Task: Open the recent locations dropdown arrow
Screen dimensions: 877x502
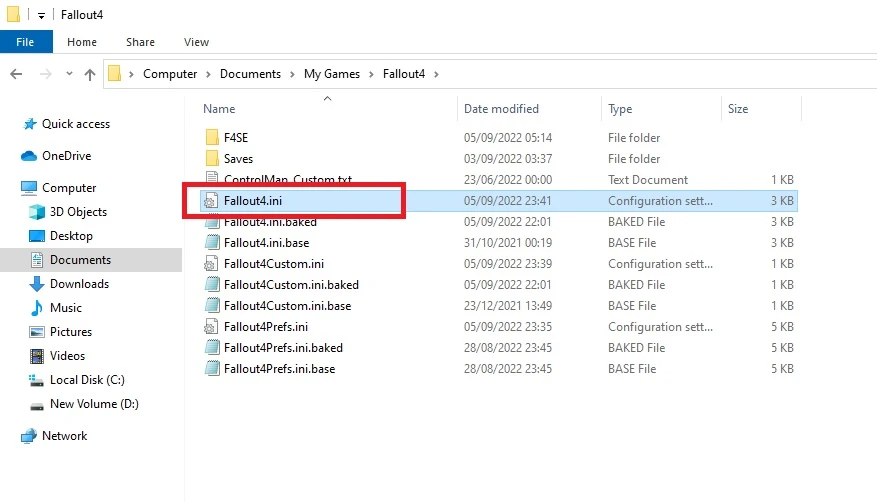Action: click(69, 73)
